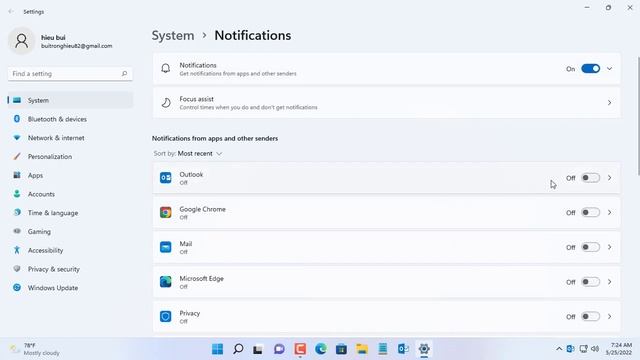Click the Settings gear on taskbar

click(x=424, y=349)
